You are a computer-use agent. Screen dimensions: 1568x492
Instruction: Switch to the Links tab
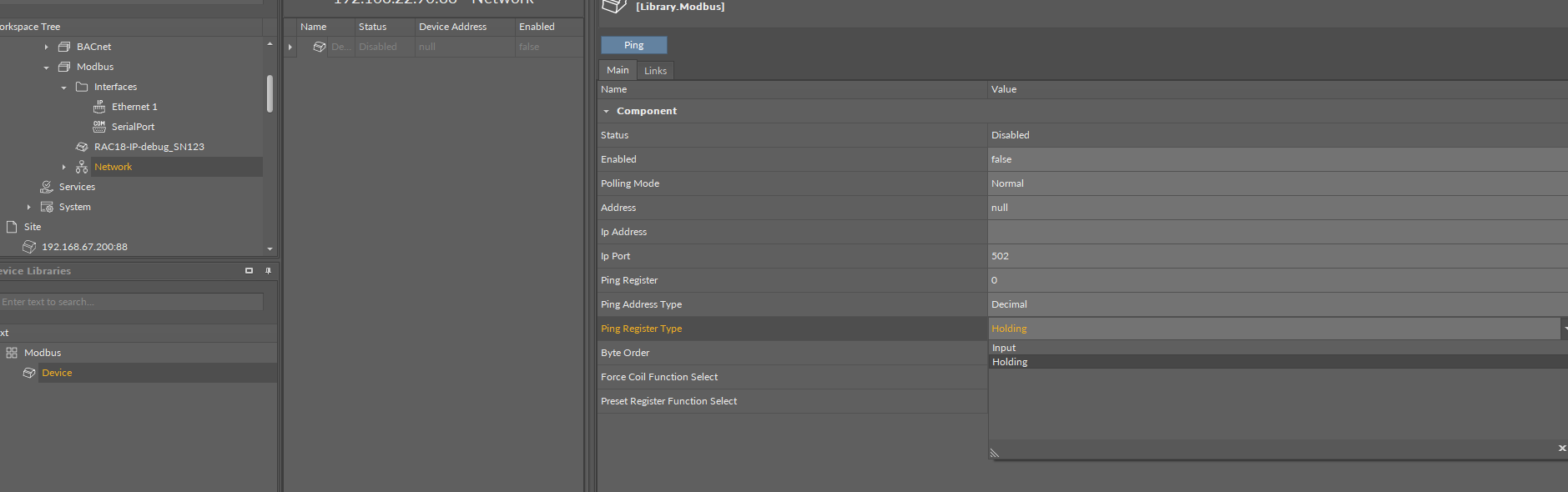click(x=655, y=71)
